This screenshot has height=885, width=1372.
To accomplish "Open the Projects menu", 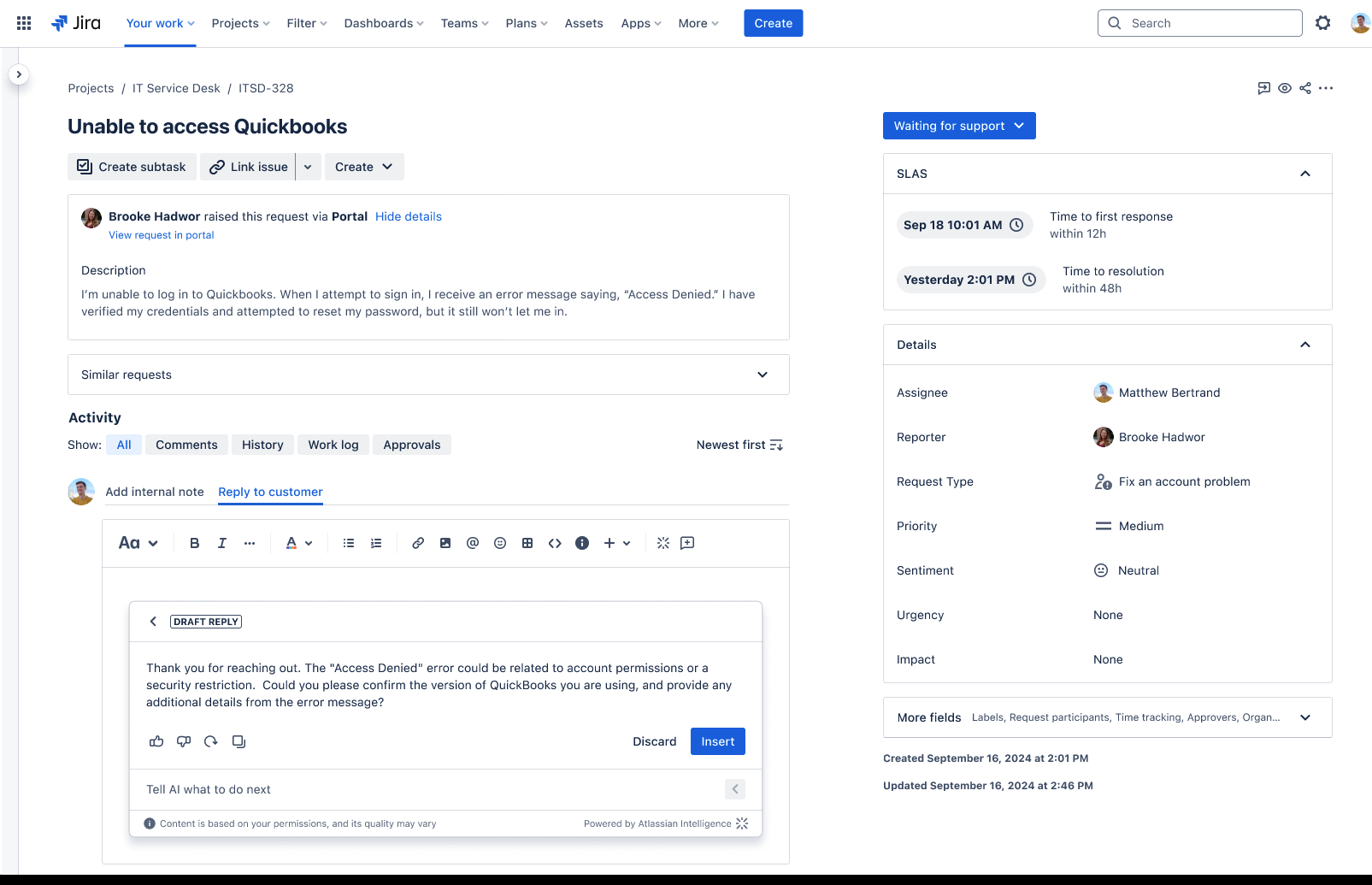I will tap(240, 23).
